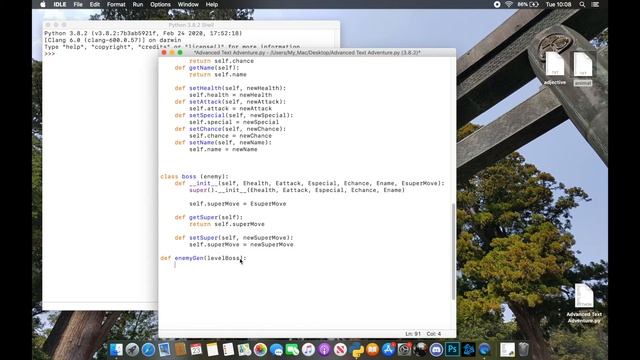Open Wi-Fi status in menu bar

tap(509, 4)
